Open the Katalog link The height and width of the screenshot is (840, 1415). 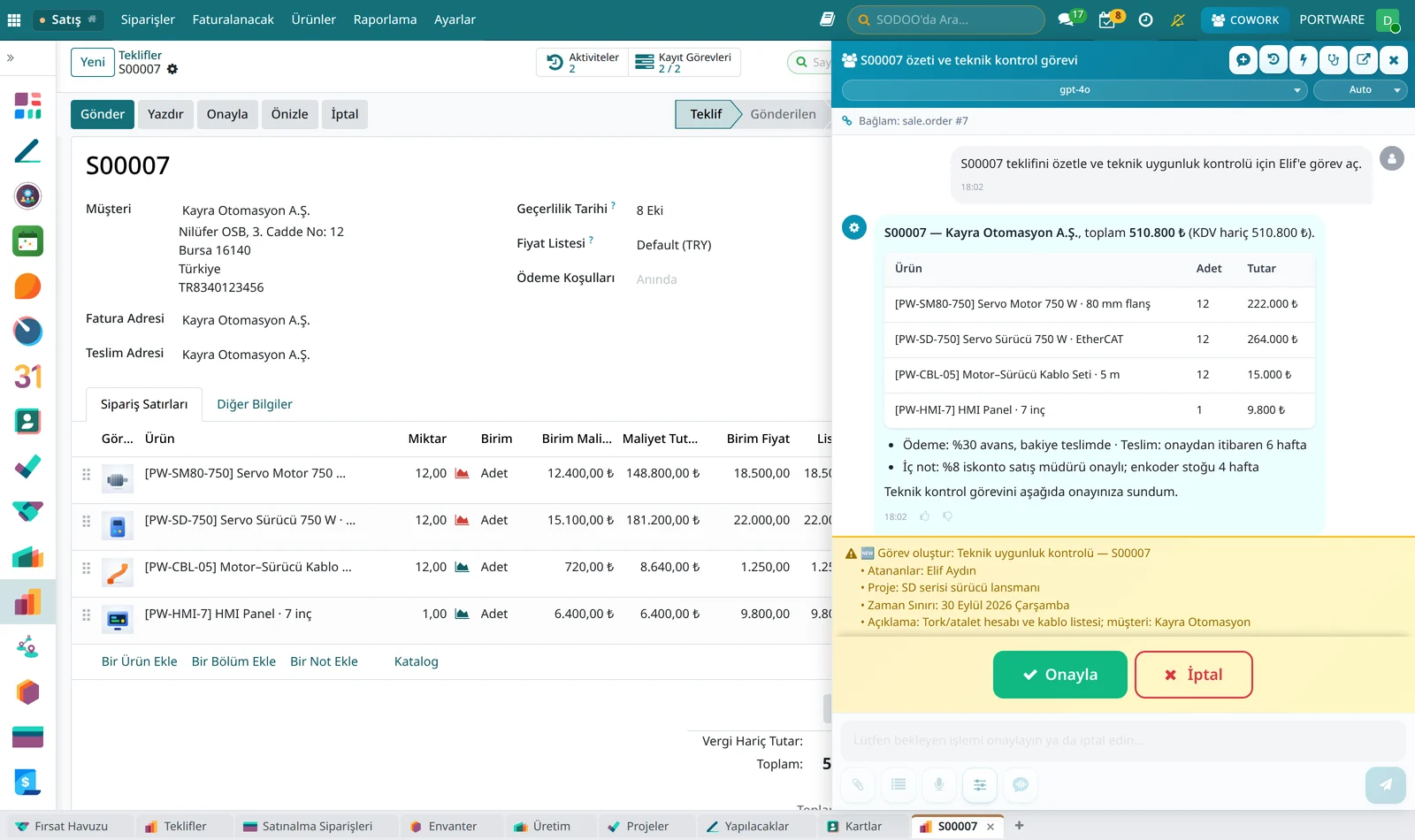[x=417, y=661]
